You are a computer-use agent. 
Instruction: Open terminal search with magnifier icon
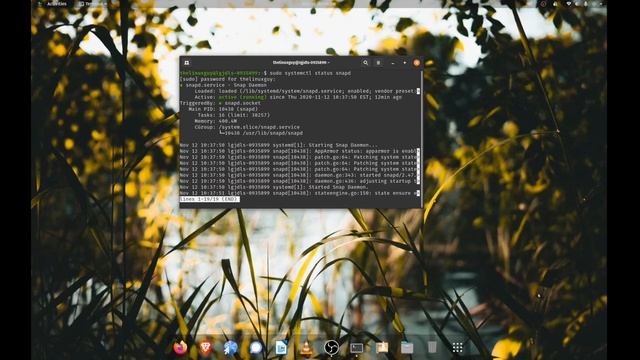click(x=365, y=63)
